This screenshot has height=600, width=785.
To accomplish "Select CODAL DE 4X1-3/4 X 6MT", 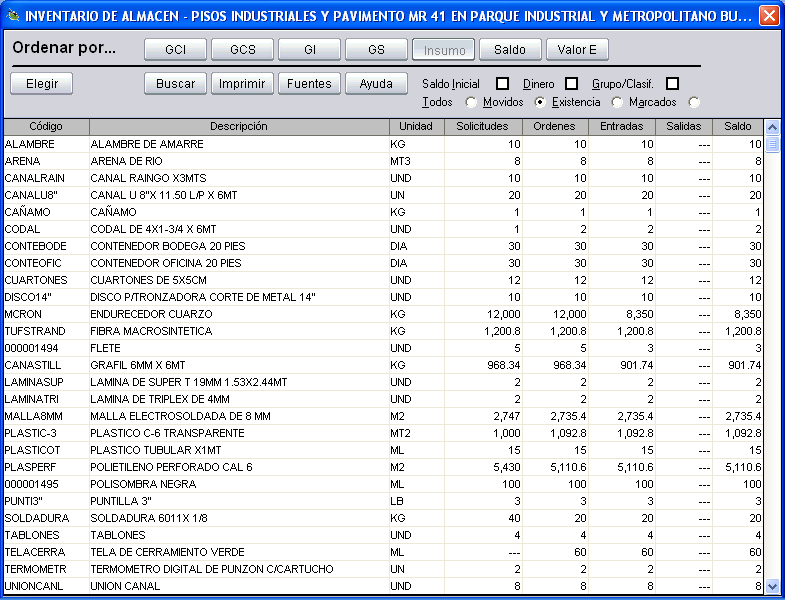I will [153, 229].
